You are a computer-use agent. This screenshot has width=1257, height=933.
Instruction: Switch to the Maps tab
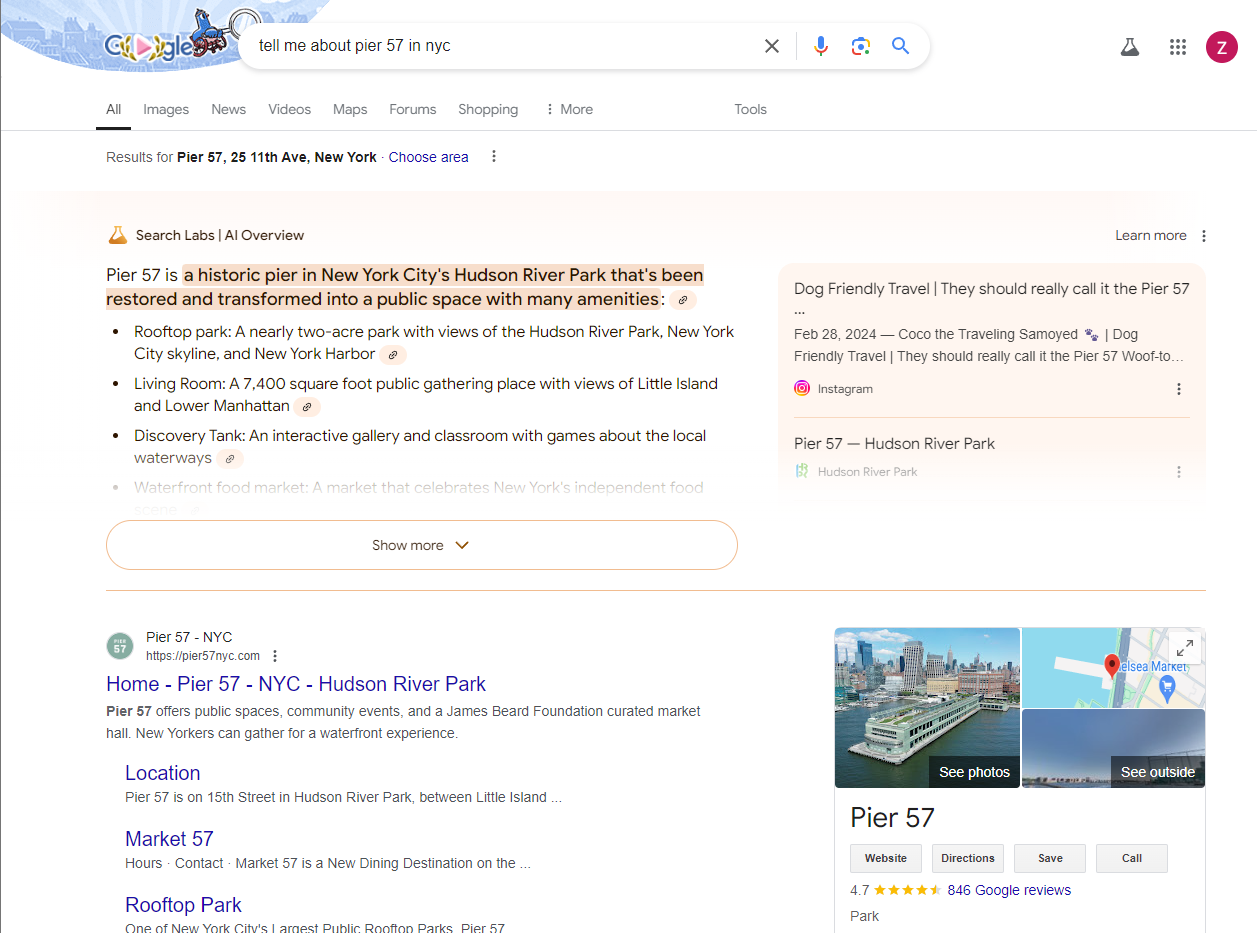pos(350,109)
